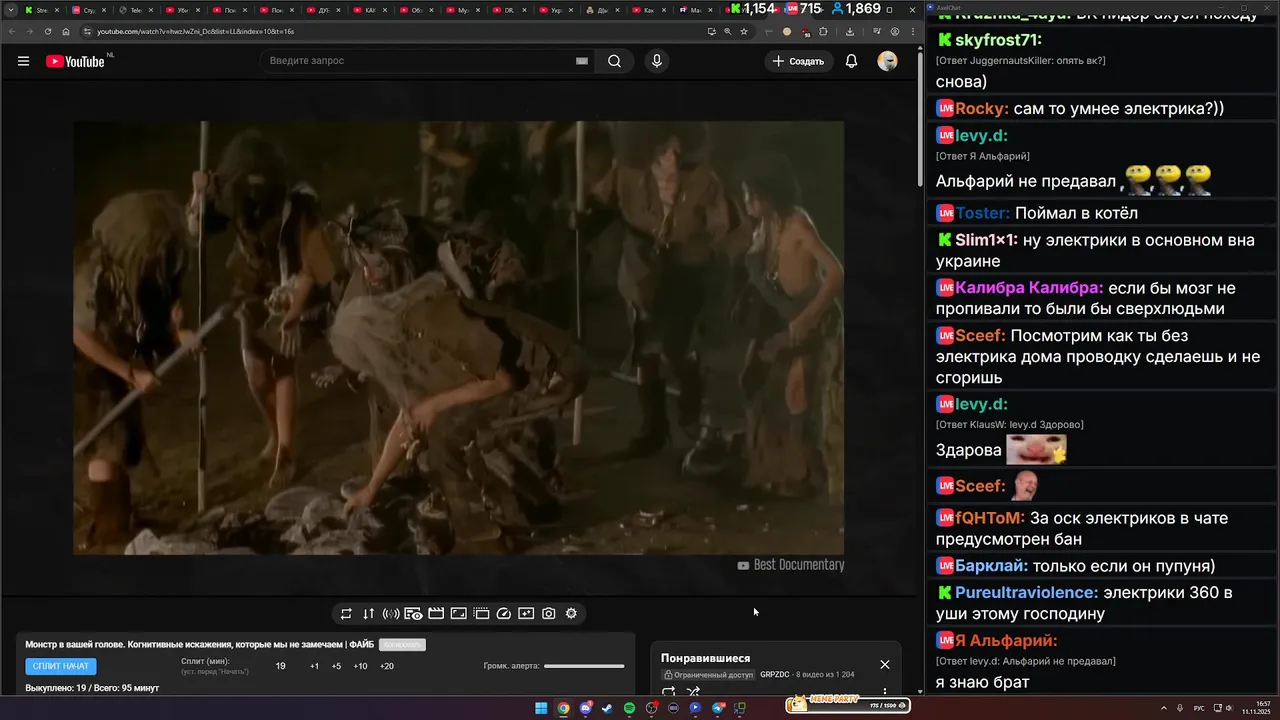Open browser downloads icon
Viewport: 1280px width, 720px height.
(x=849, y=31)
